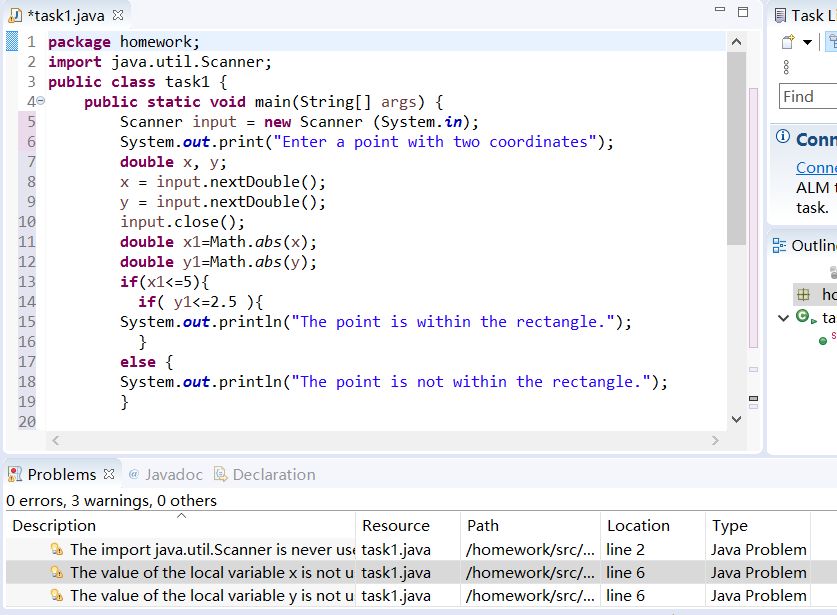Click the editor vertical scrollbar down arrow
837x615 pixels.
(736, 419)
